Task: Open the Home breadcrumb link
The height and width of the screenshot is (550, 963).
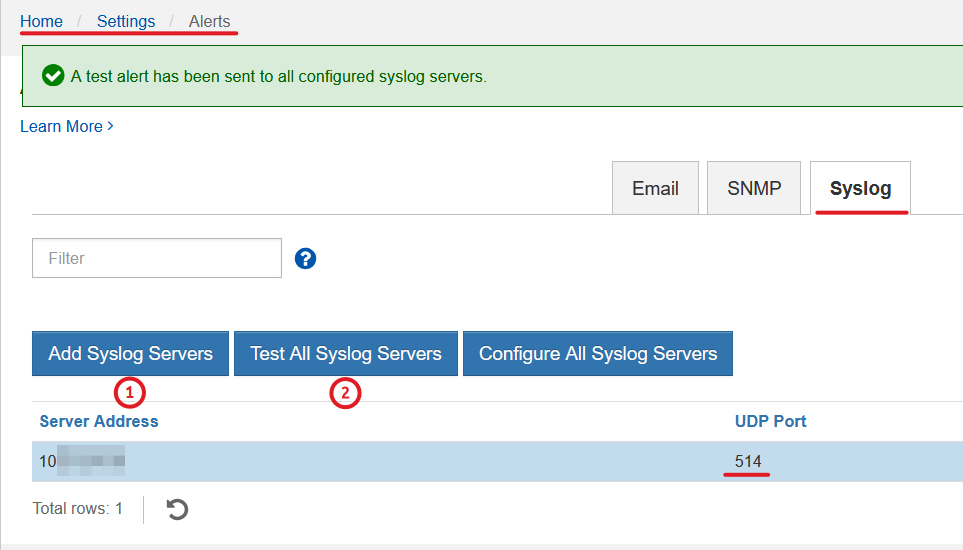Action: pyautogui.click(x=41, y=21)
